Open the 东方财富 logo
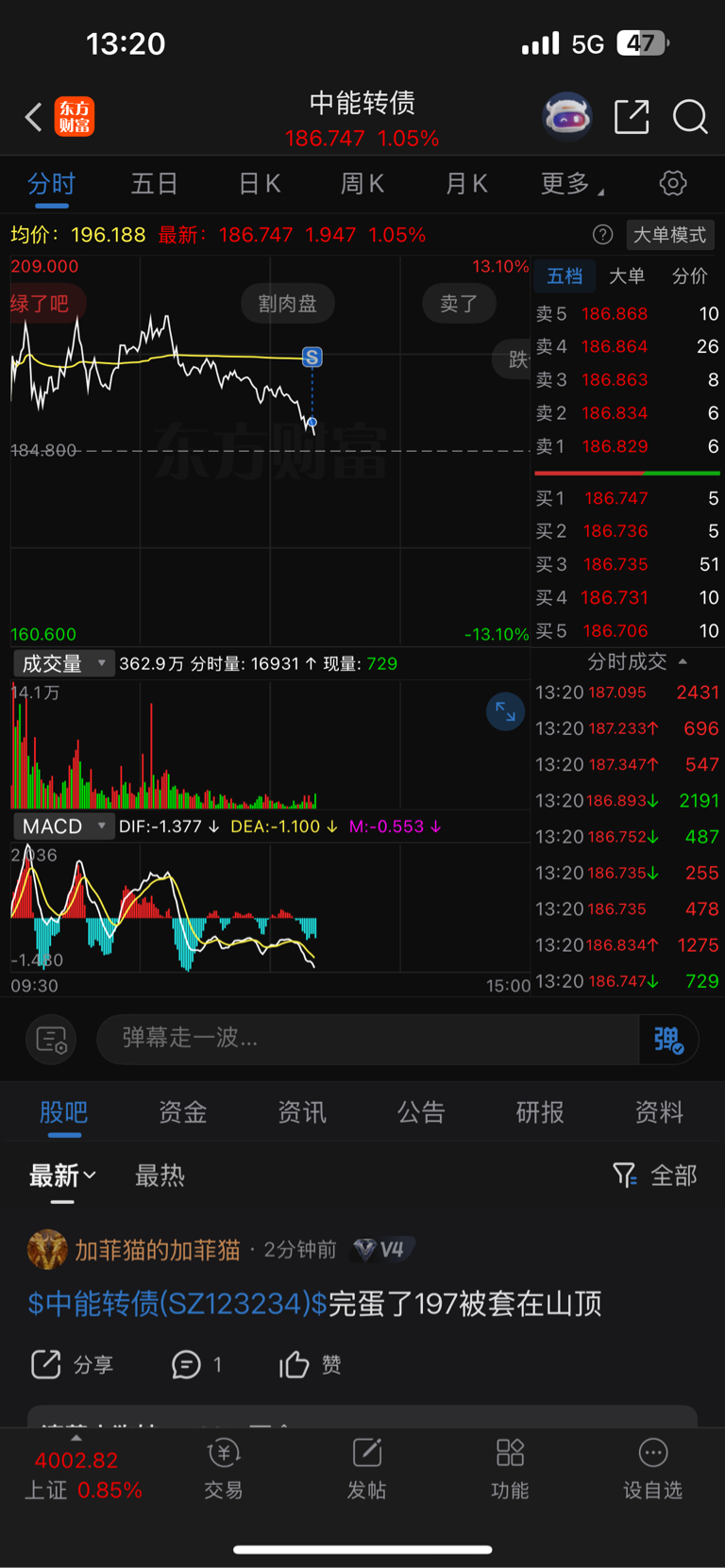Image resolution: width=725 pixels, height=1568 pixels. tap(74, 117)
